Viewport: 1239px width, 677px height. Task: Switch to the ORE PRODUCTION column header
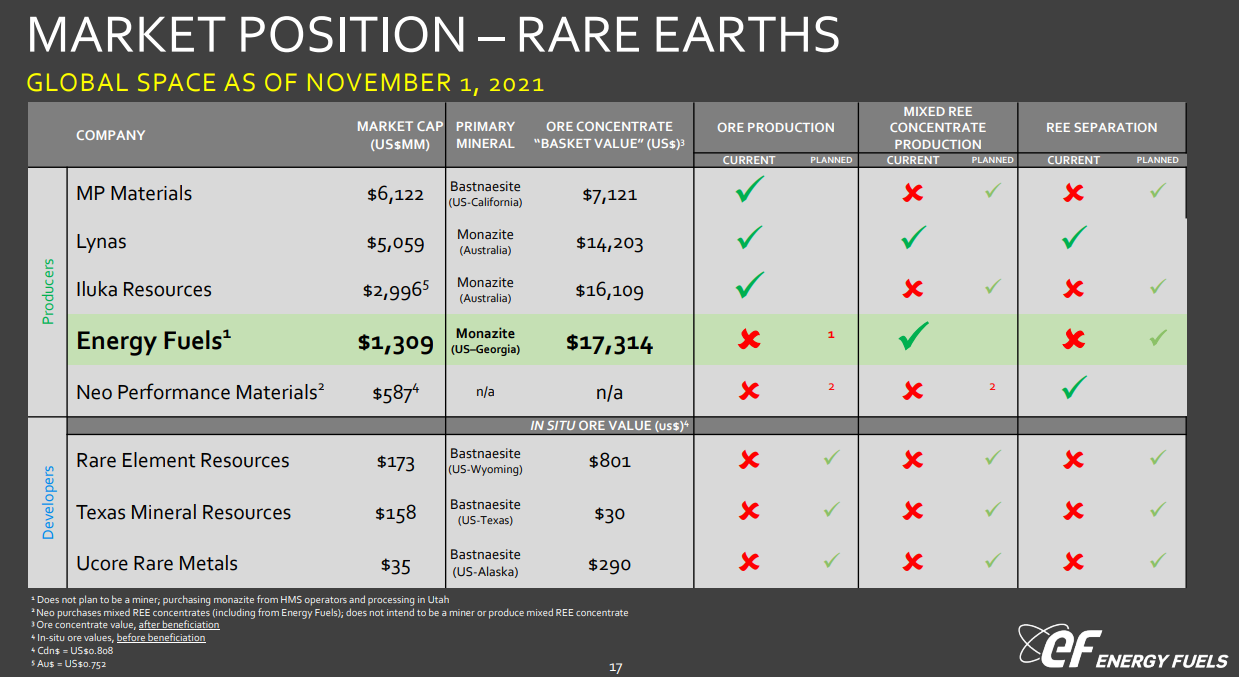pos(775,127)
